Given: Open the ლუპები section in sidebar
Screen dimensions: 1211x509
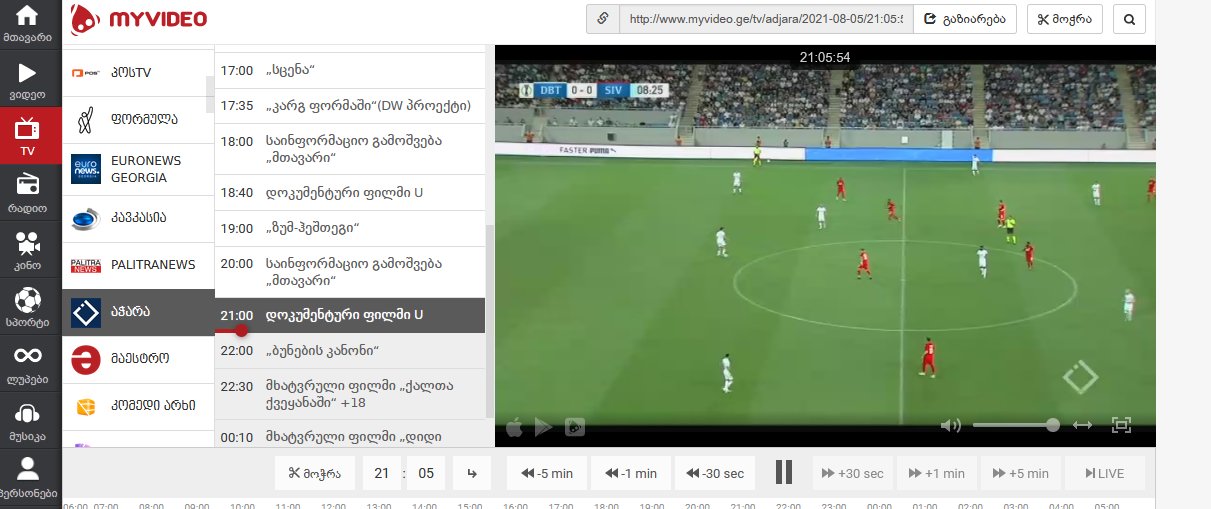Looking at the screenshot, I should 28,365.
